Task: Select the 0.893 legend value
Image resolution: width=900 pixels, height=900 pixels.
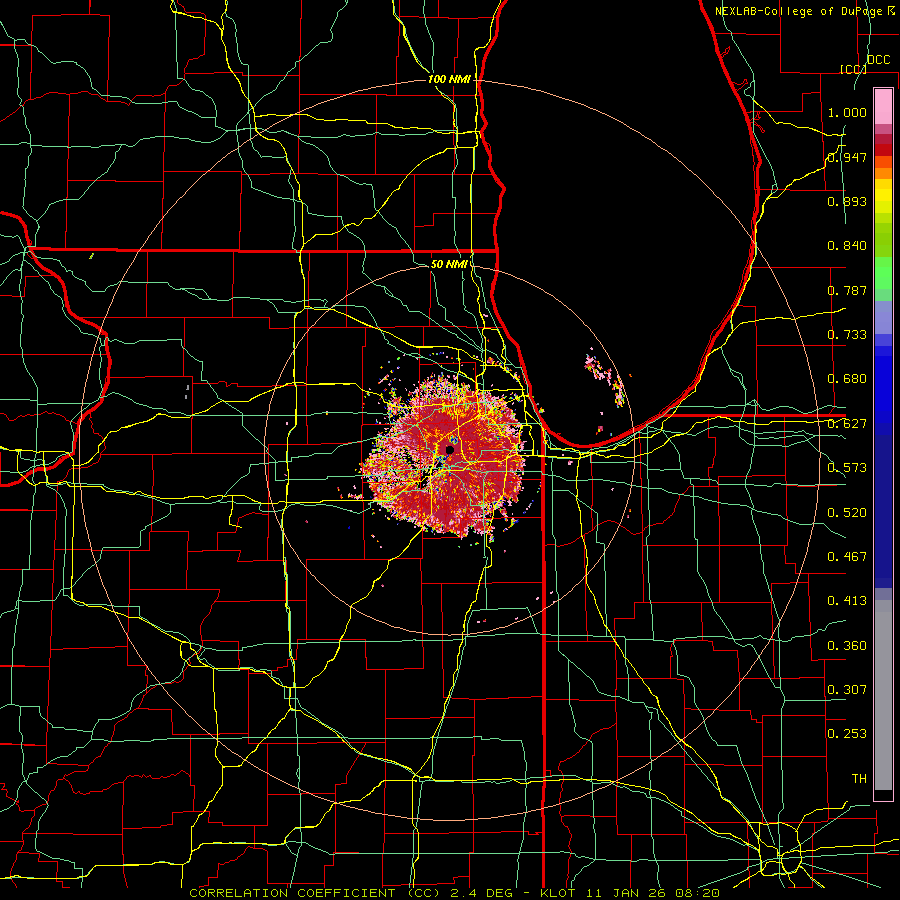Action: (847, 201)
